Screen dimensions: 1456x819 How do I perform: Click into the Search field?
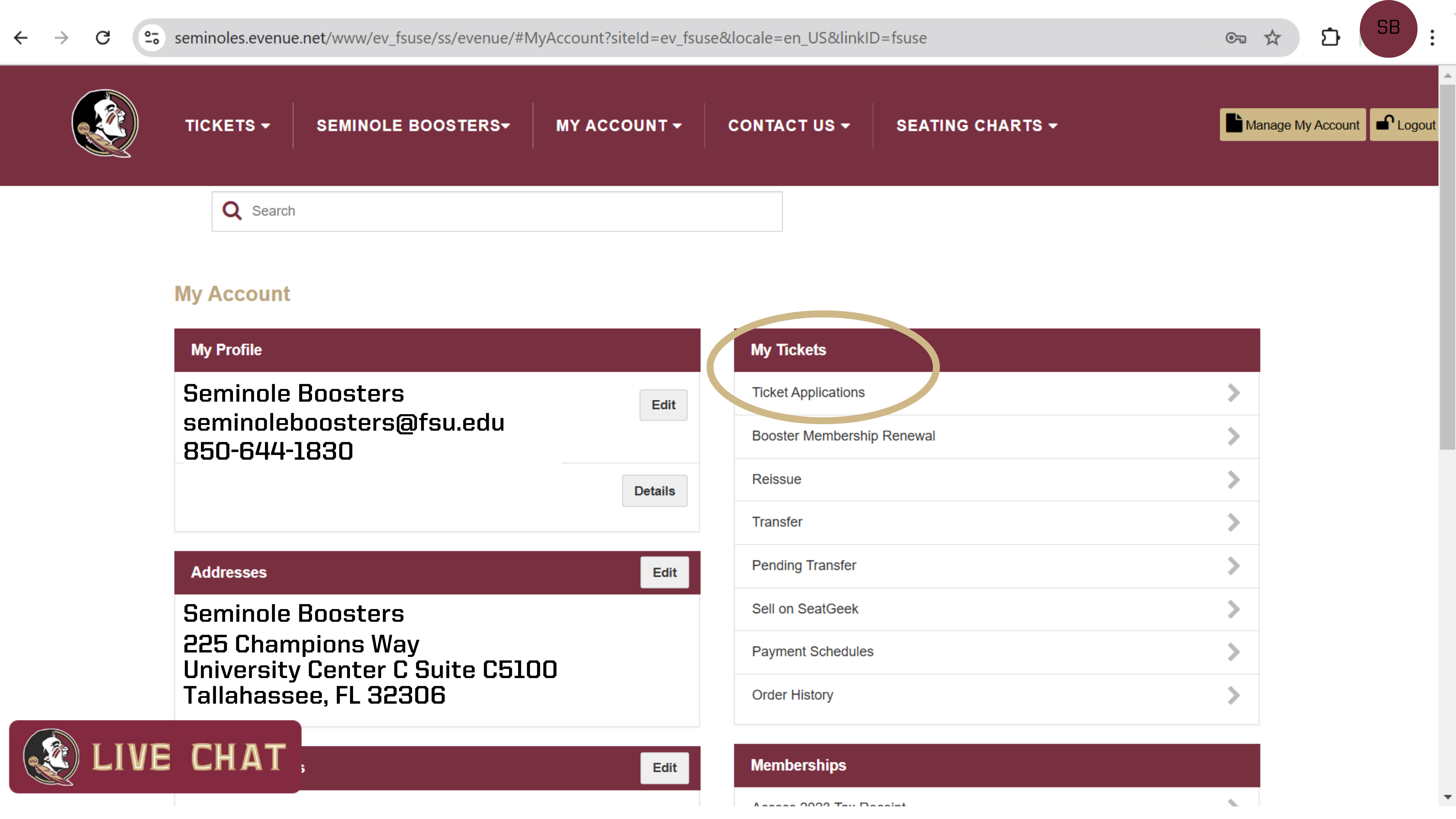(x=509, y=211)
